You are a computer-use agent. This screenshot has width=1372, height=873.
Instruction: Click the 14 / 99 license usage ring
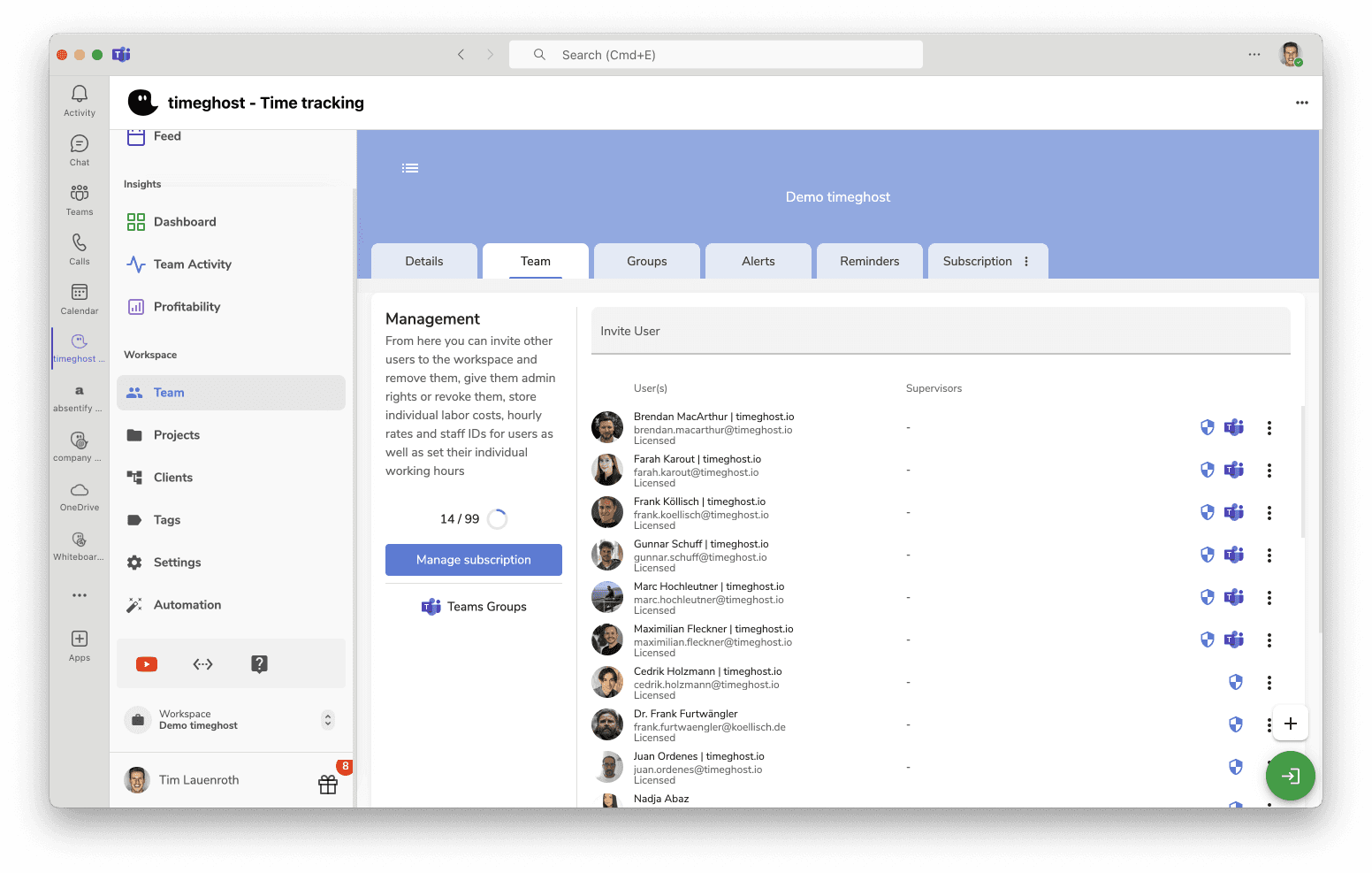(x=498, y=519)
